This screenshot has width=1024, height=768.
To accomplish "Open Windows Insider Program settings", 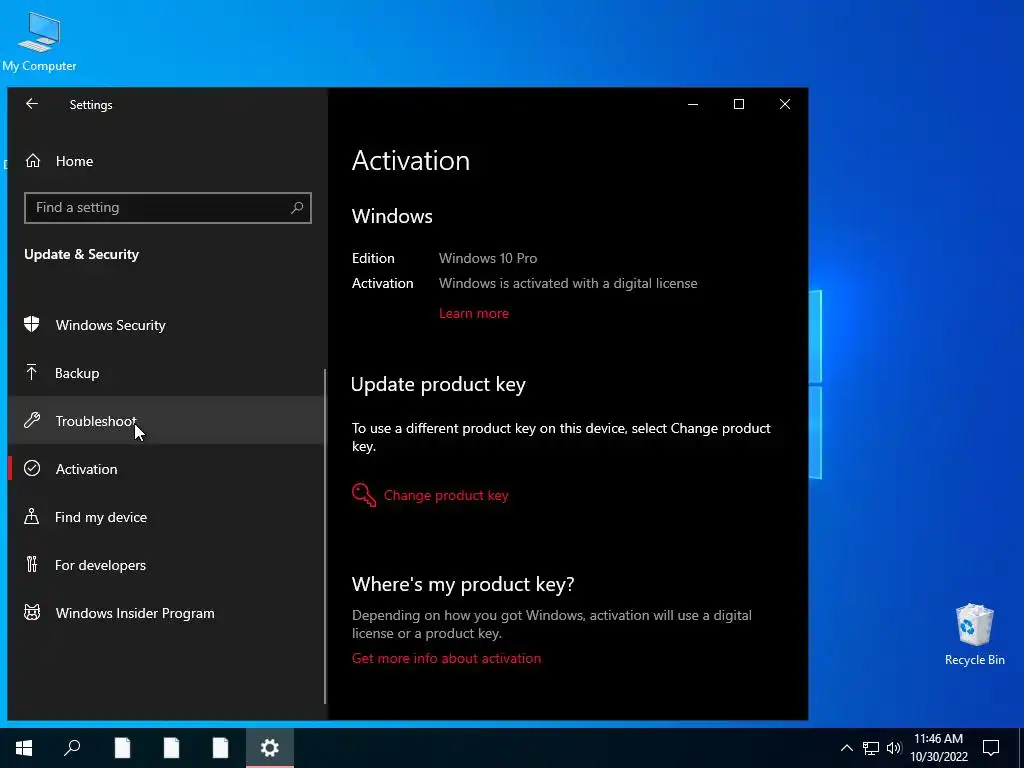I will click(x=167, y=613).
